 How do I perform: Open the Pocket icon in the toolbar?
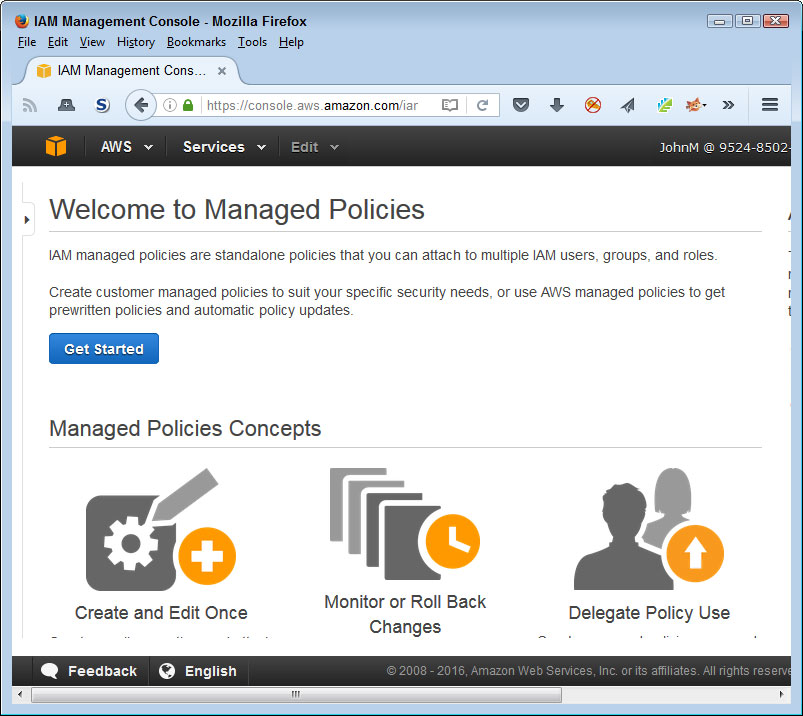521,105
